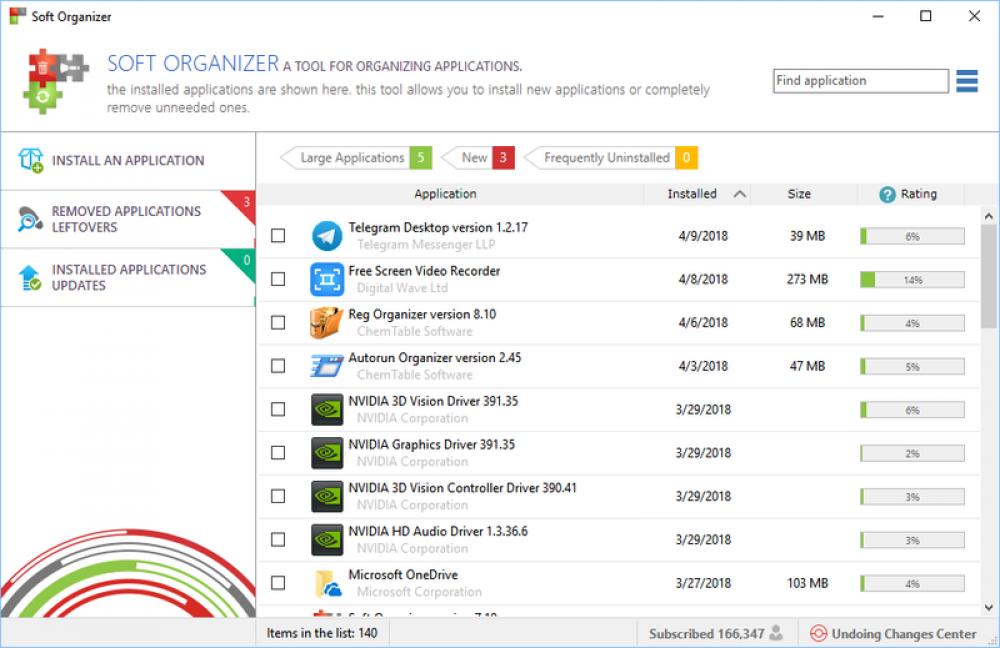
Task: Select the checkbox for Reg Organizer
Action: 277,322
